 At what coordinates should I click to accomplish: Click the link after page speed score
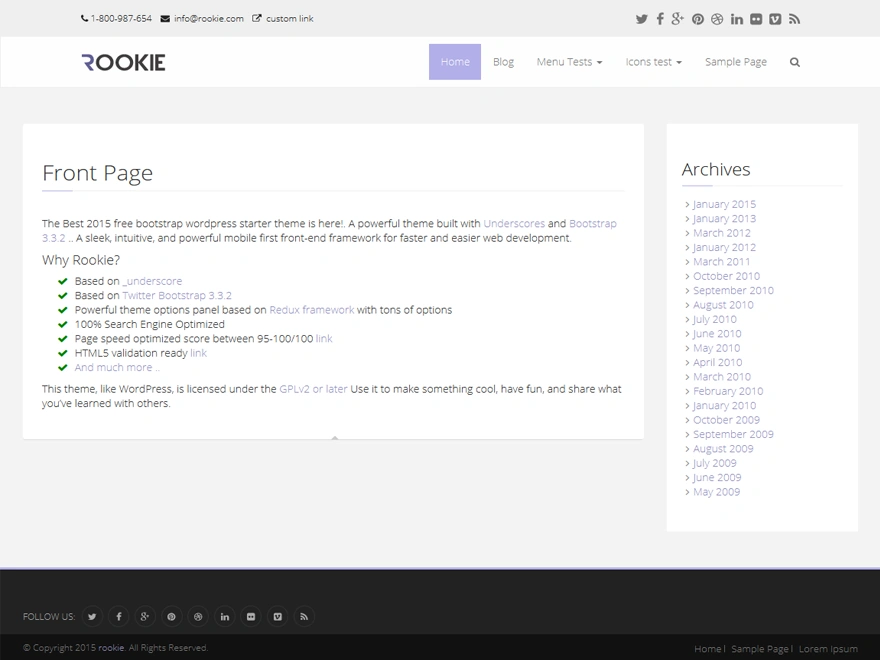[324, 339]
